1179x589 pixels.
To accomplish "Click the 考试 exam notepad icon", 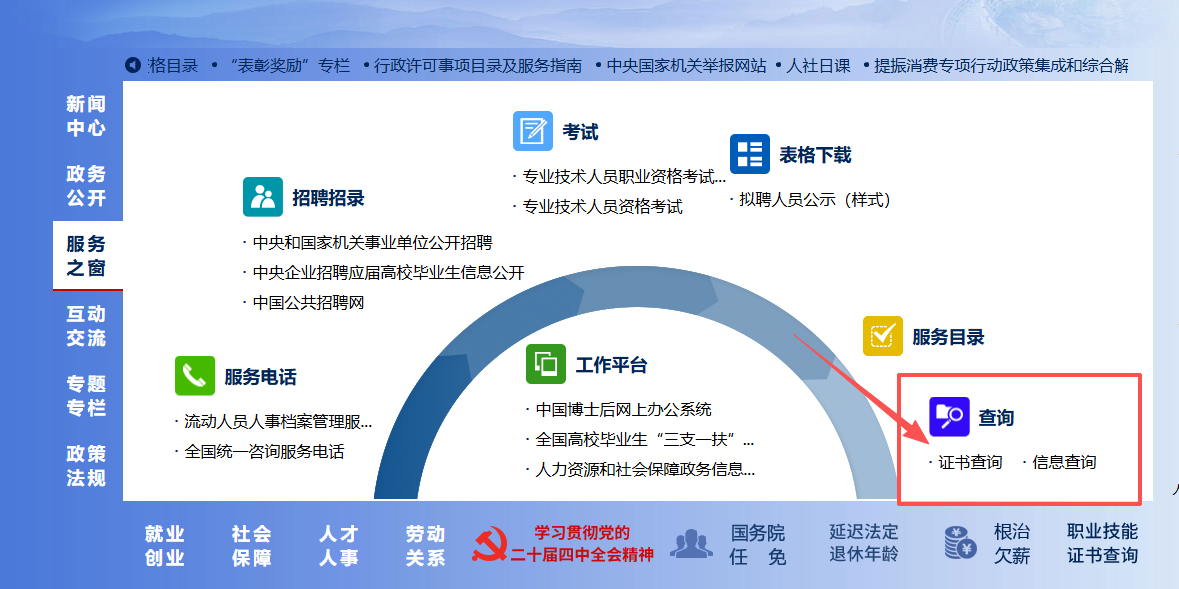I will [532, 131].
